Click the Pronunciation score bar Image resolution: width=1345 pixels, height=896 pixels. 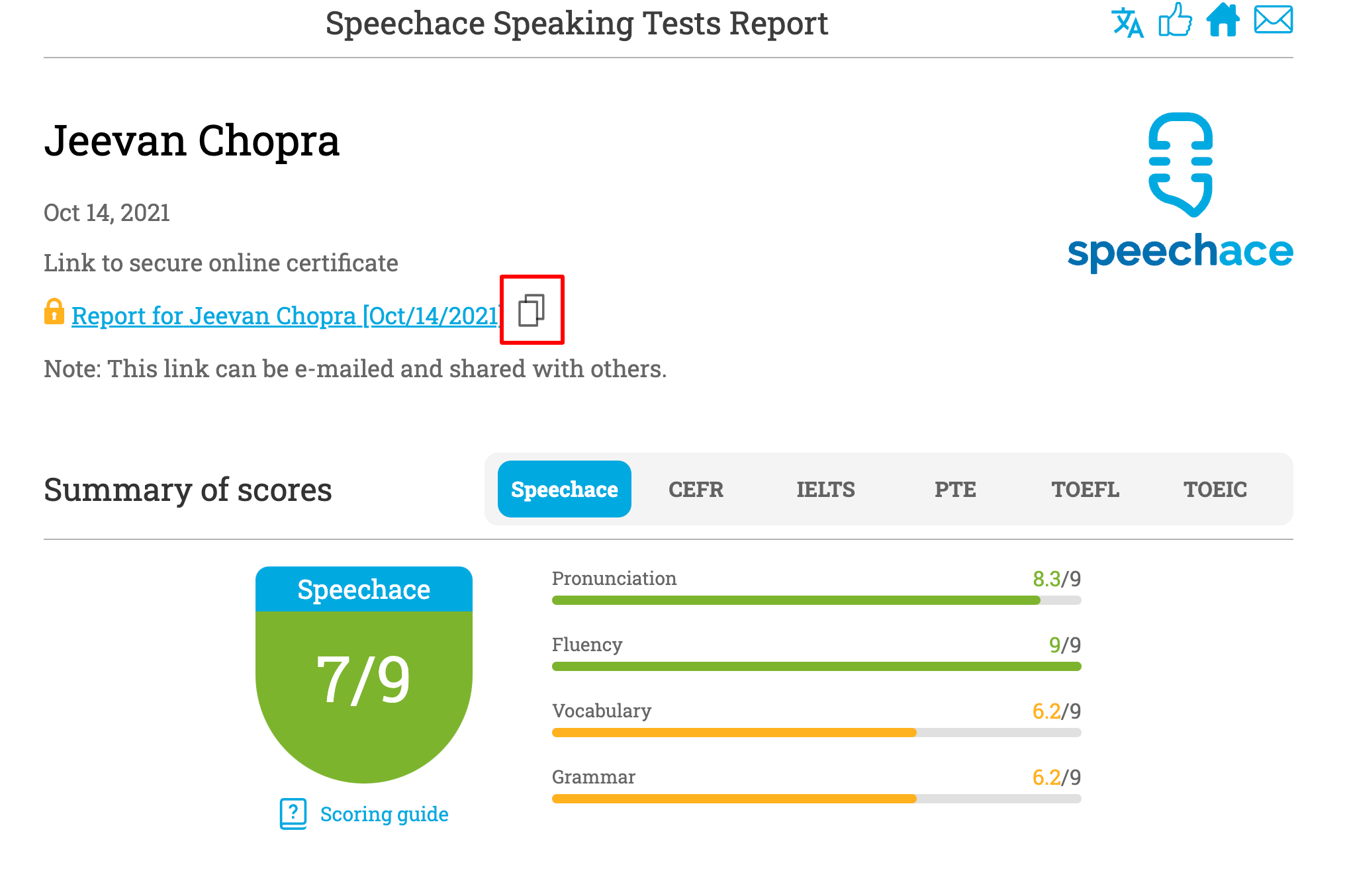pos(816,600)
